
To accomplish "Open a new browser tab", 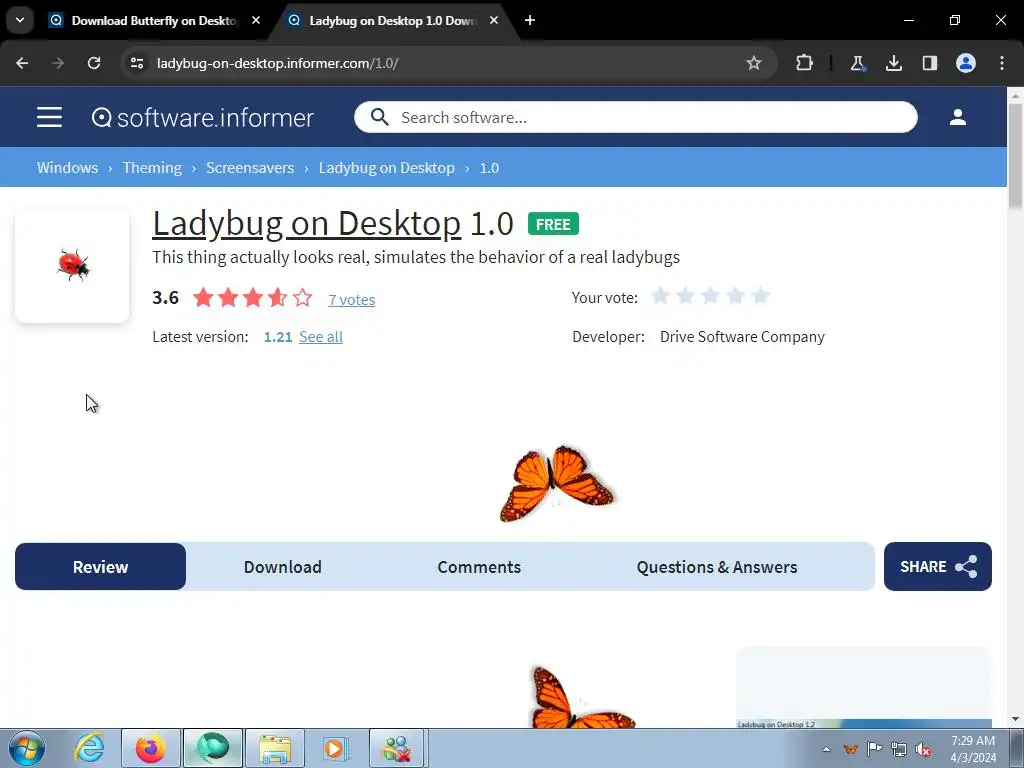I will (530, 20).
